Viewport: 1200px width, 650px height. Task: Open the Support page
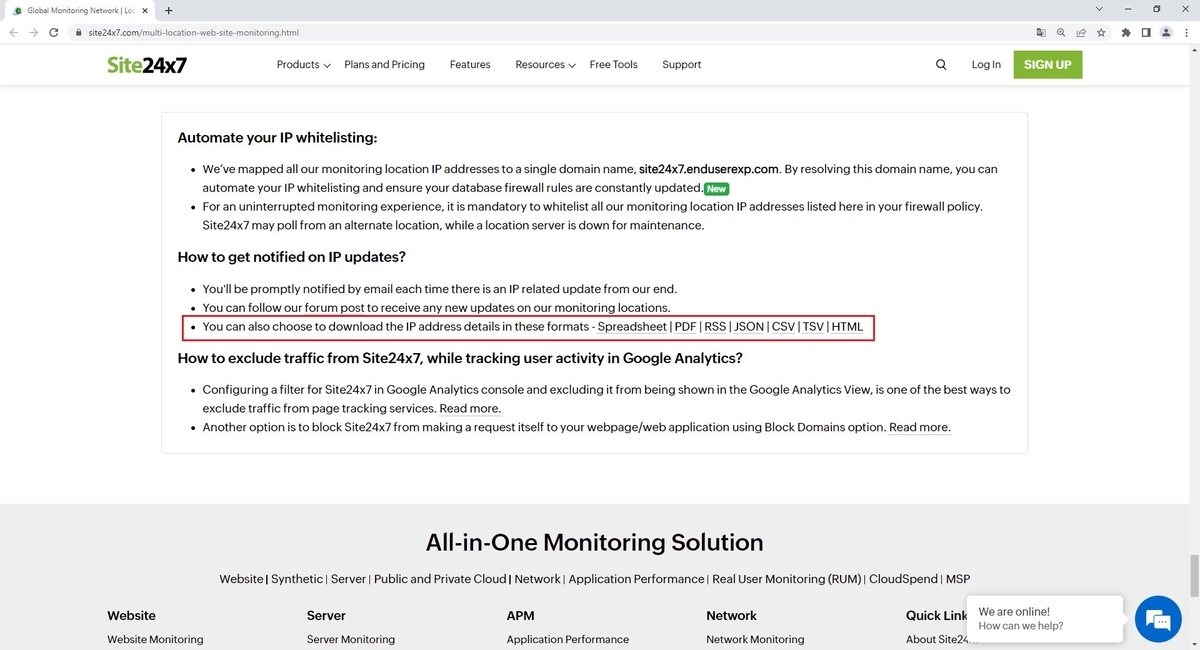(x=681, y=65)
